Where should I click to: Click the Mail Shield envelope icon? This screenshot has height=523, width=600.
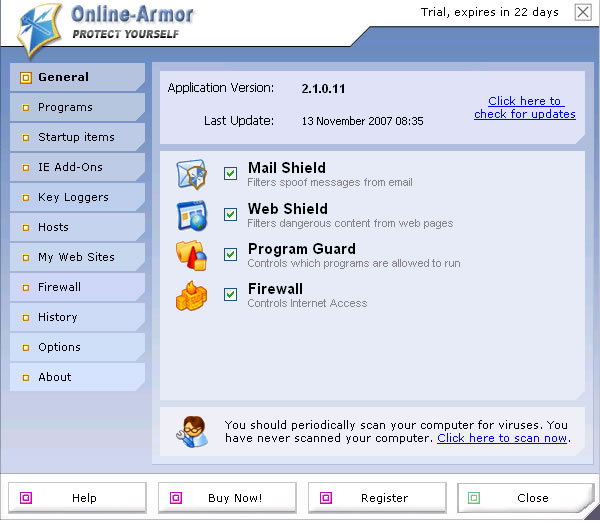[x=192, y=174]
